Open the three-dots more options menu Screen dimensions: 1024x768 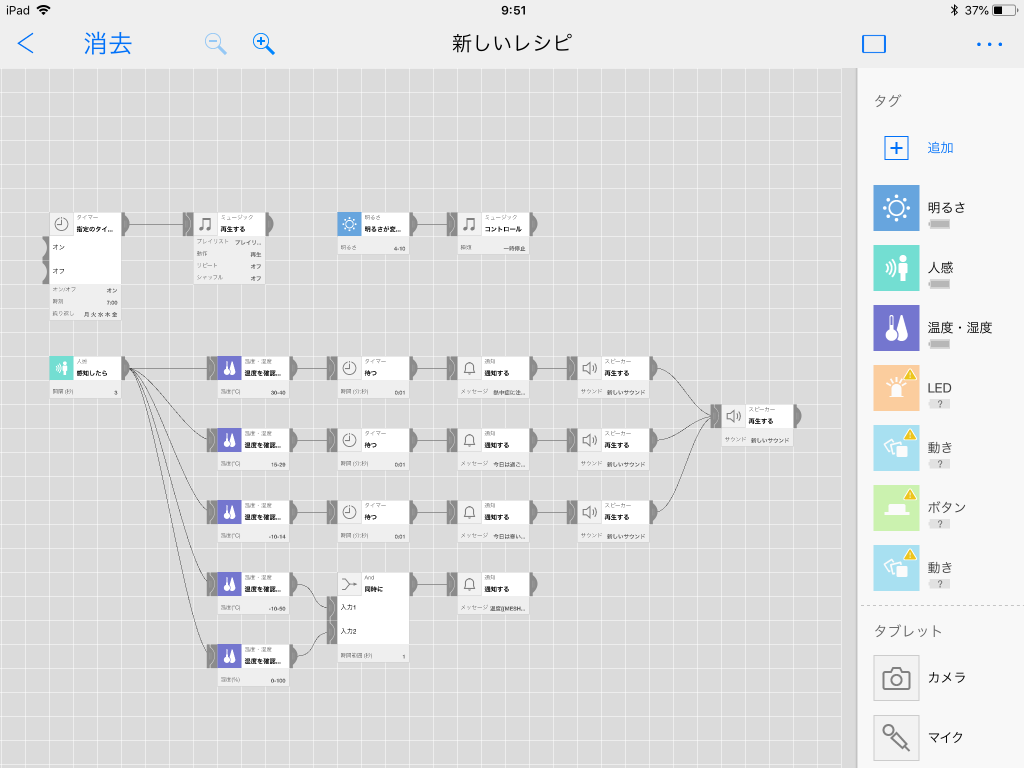click(989, 44)
